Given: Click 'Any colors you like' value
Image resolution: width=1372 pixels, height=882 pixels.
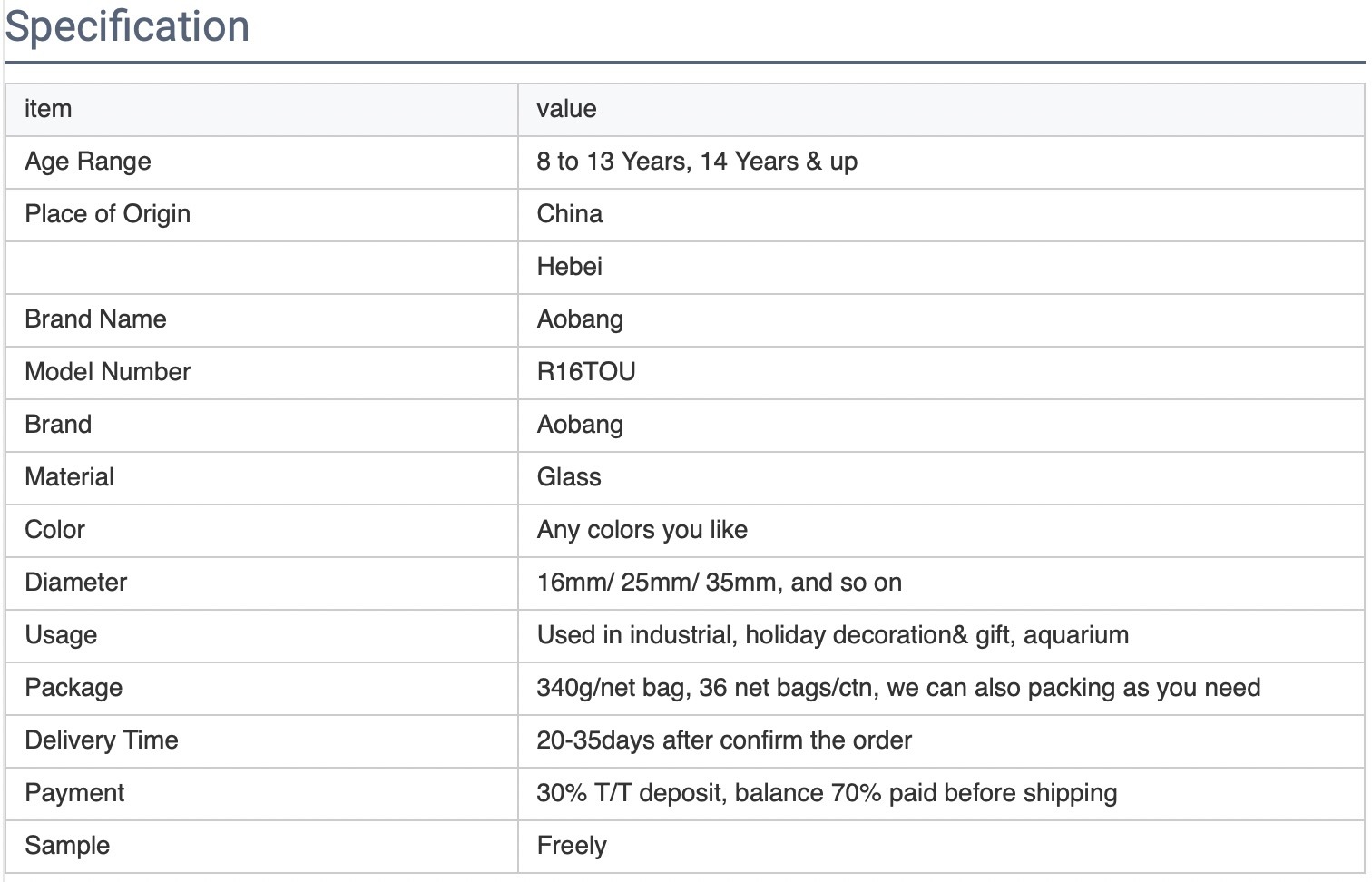Looking at the screenshot, I should click(642, 530).
